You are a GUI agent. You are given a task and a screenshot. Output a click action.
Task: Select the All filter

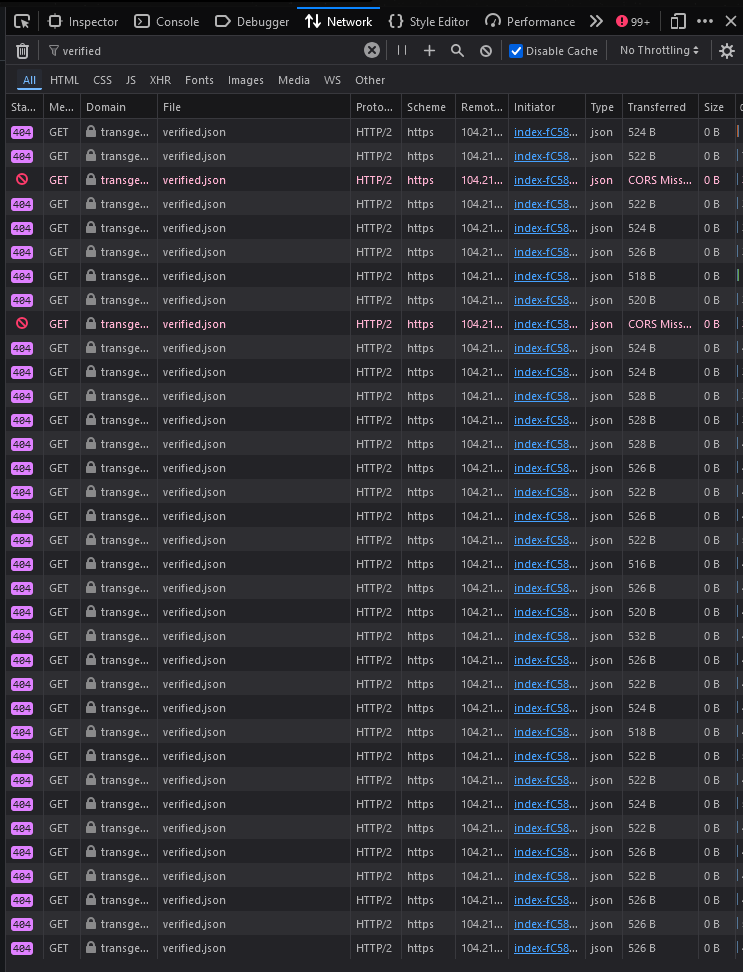click(29, 80)
